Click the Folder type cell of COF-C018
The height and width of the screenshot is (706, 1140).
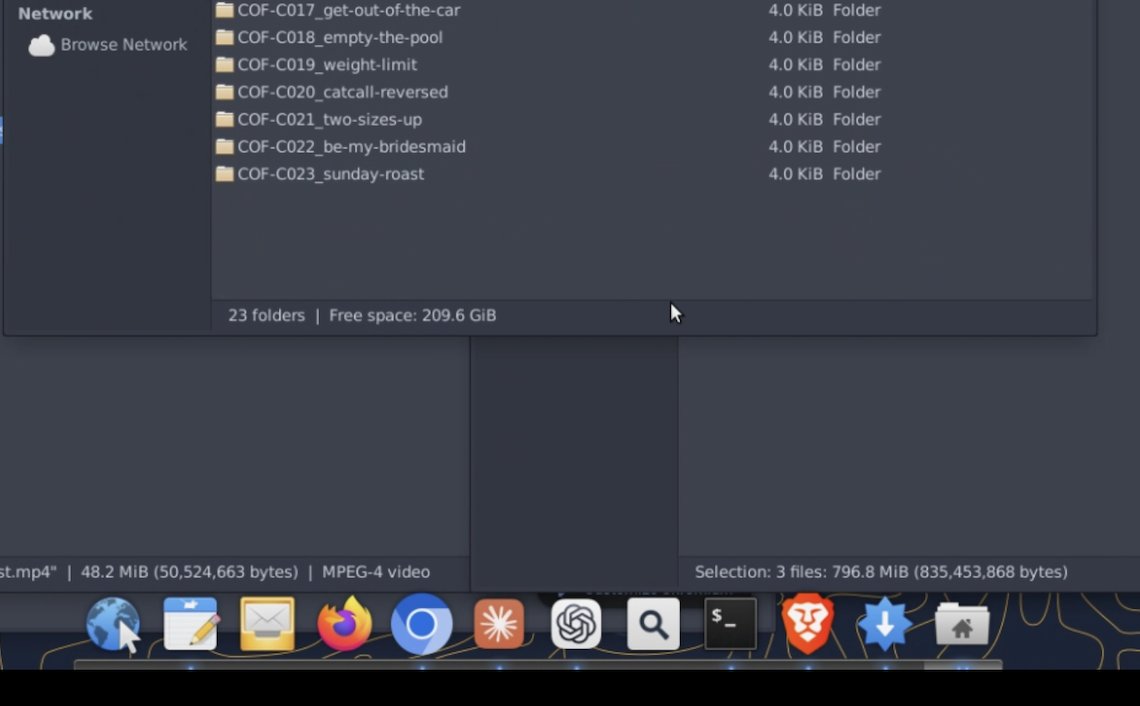pos(856,37)
